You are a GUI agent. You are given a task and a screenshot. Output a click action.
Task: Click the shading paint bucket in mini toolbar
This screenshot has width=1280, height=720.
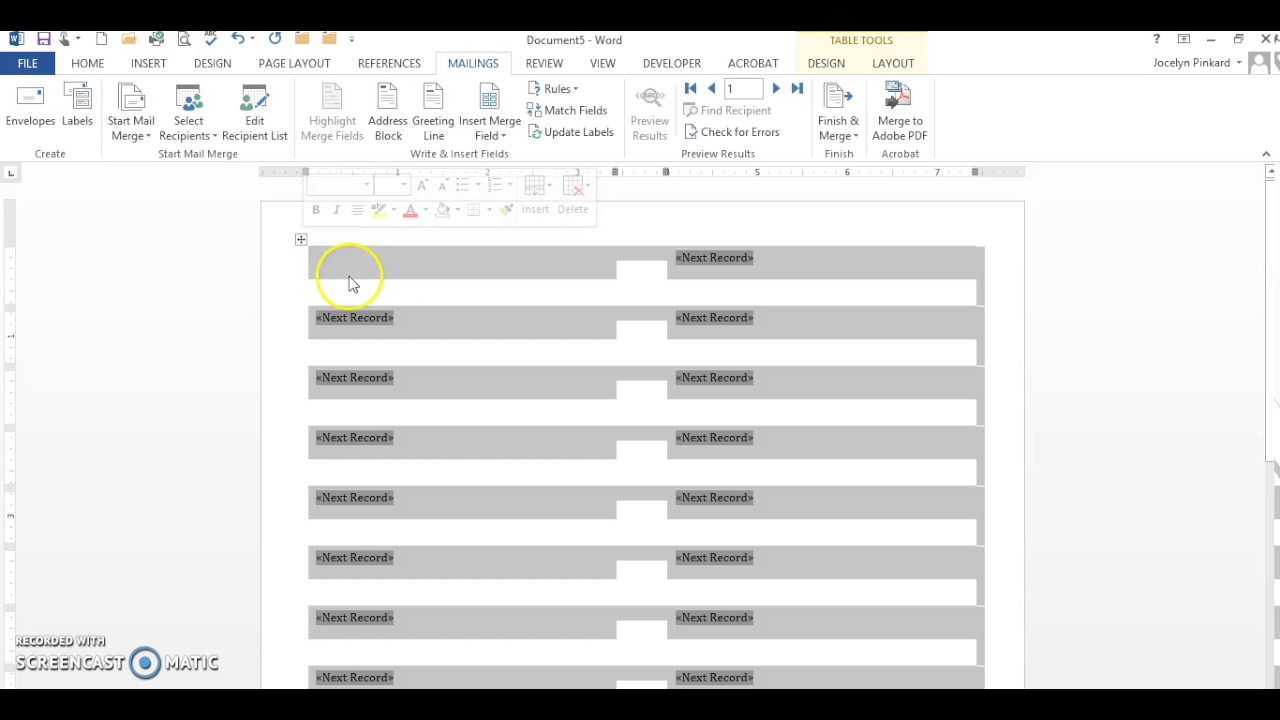[442, 209]
